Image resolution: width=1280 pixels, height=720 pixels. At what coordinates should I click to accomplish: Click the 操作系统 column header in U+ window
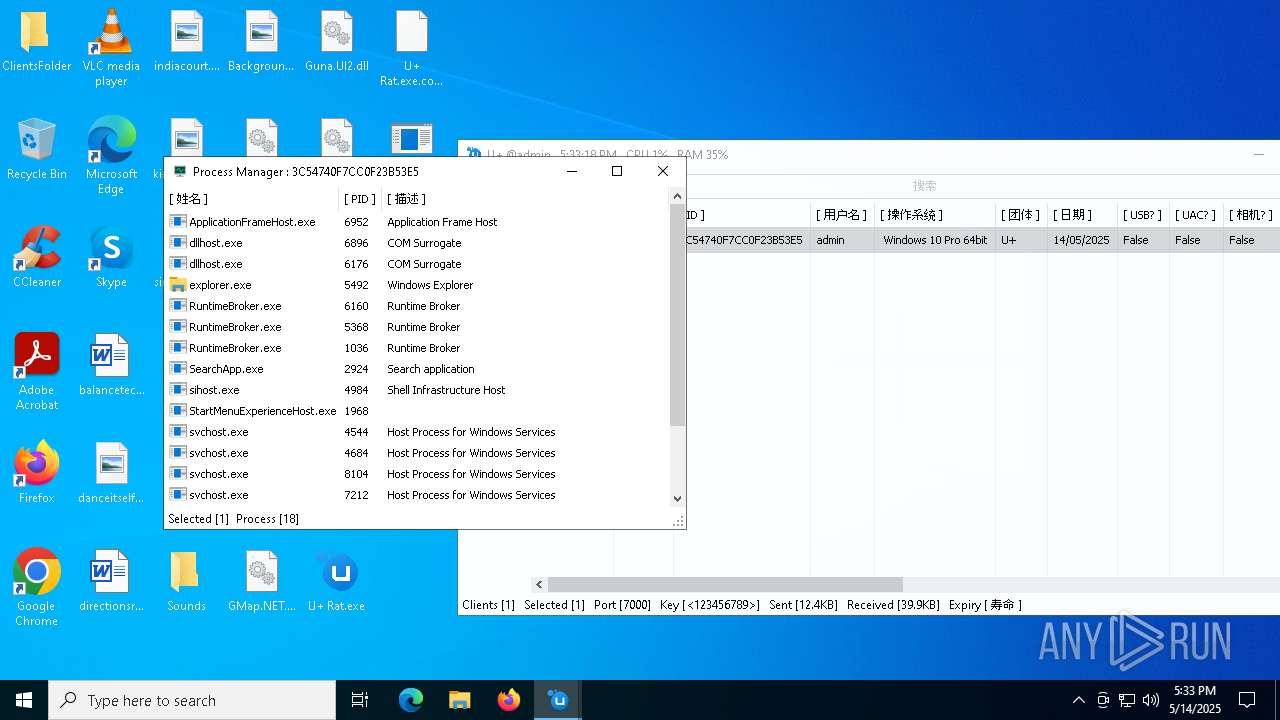click(934, 215)
